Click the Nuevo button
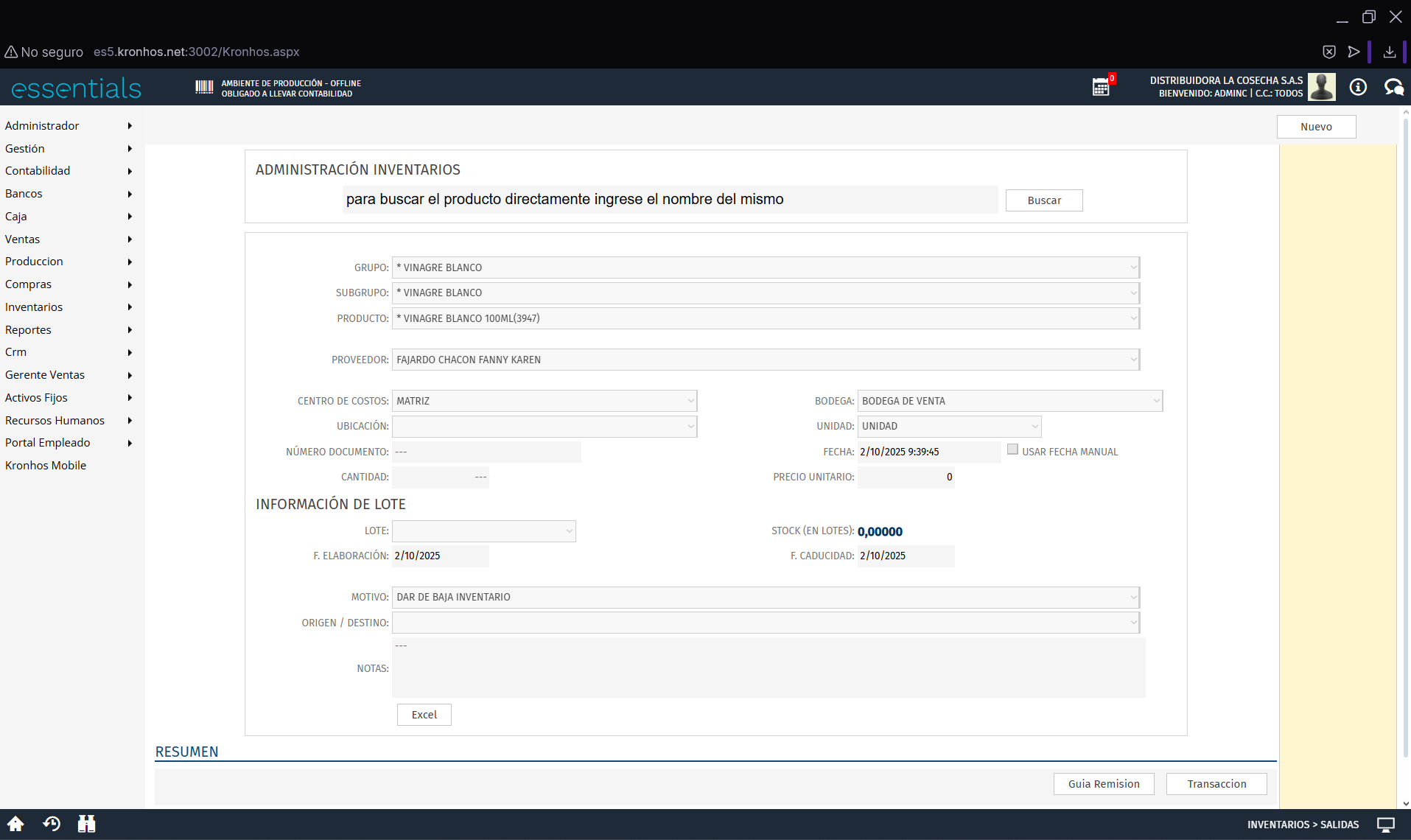Image resolution: width=1411 pixels, height=840 pixels. [1316, 127]
